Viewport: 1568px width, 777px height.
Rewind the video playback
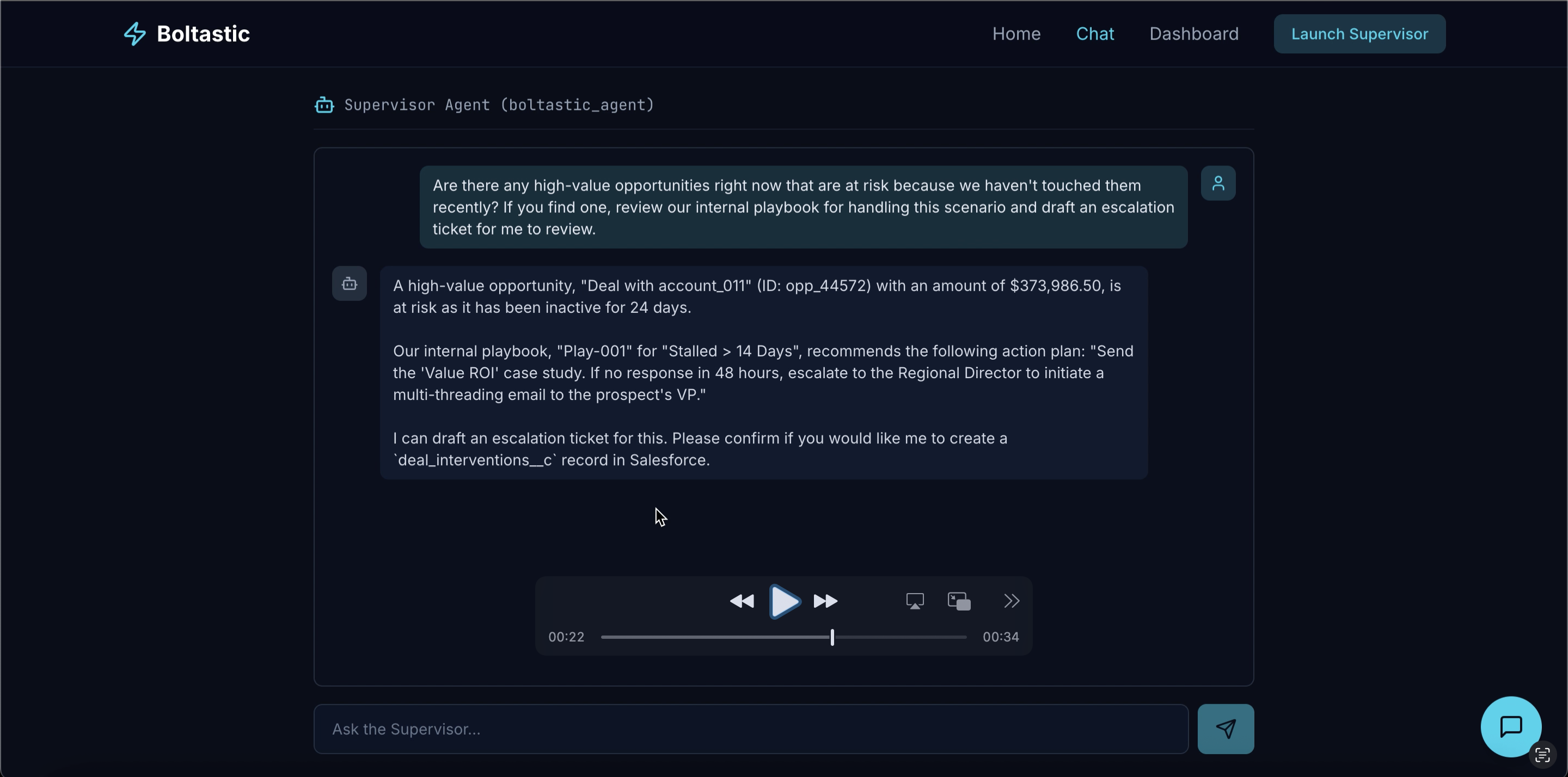[742, 601]
